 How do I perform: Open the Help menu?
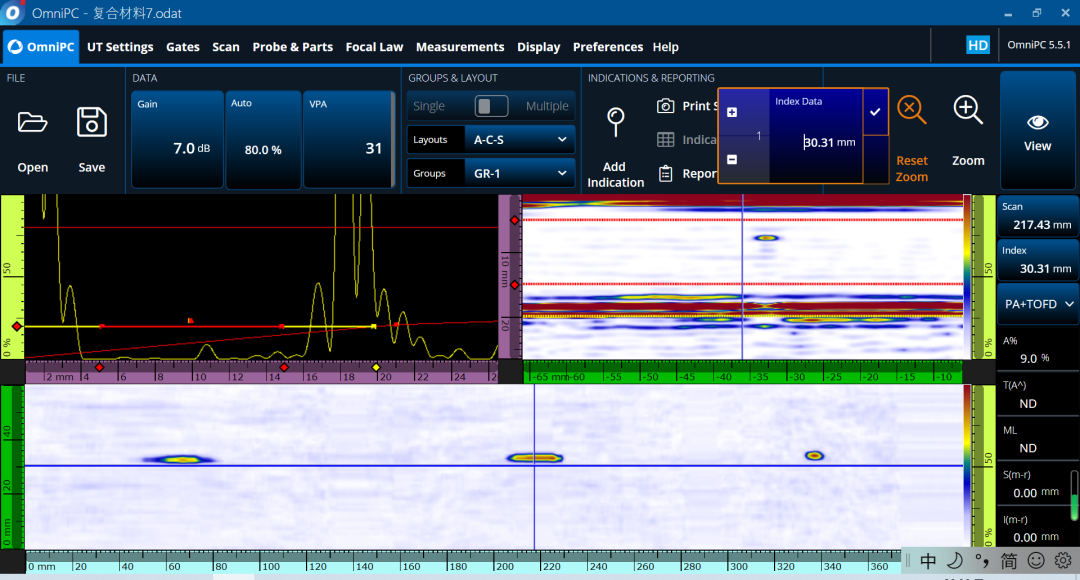(x=665, y=47)
